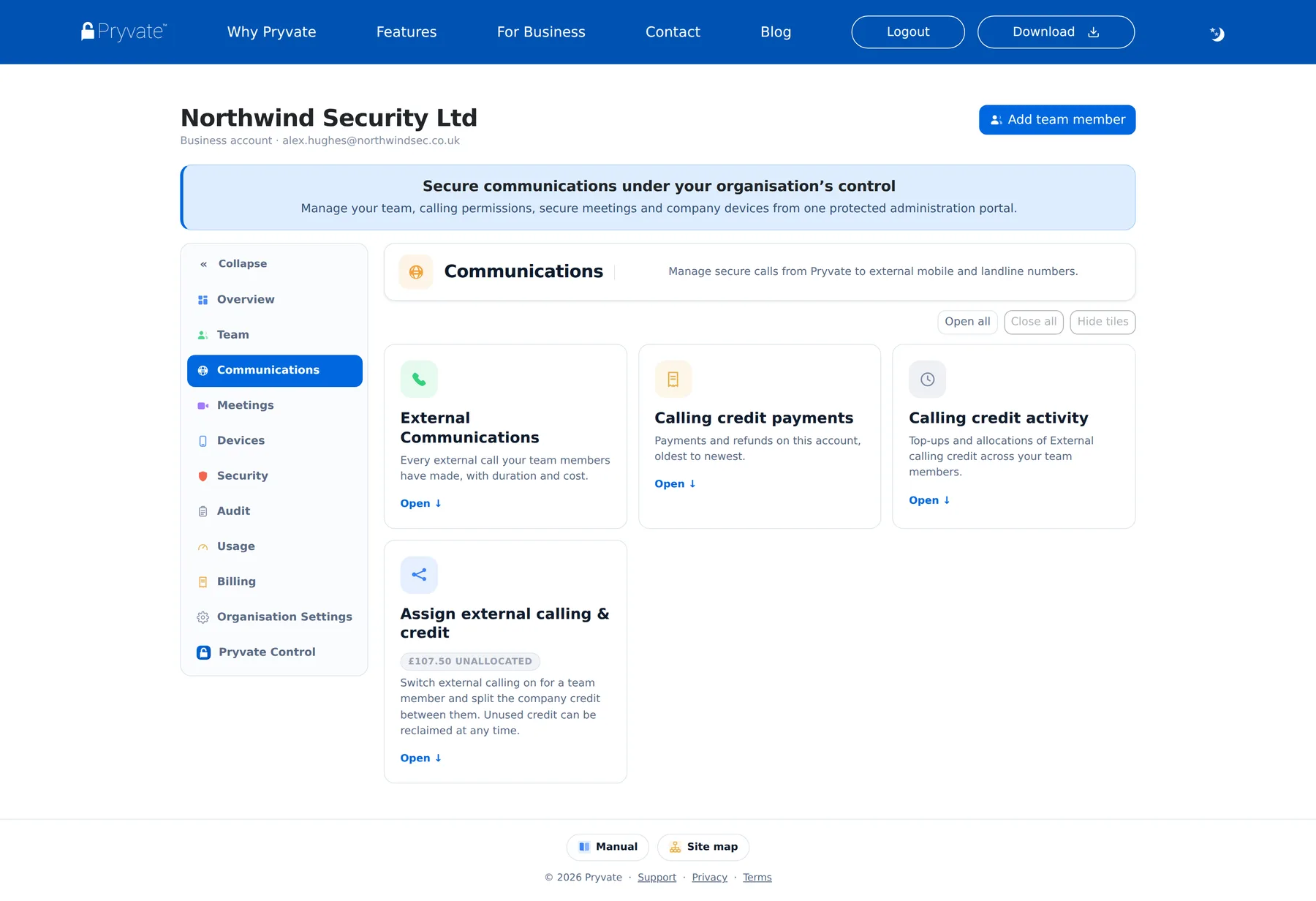The width and height of the screenshot is (1316, 901).
Task: Click the Usage gauge icon in sidebar
Action: coord(203,547)
